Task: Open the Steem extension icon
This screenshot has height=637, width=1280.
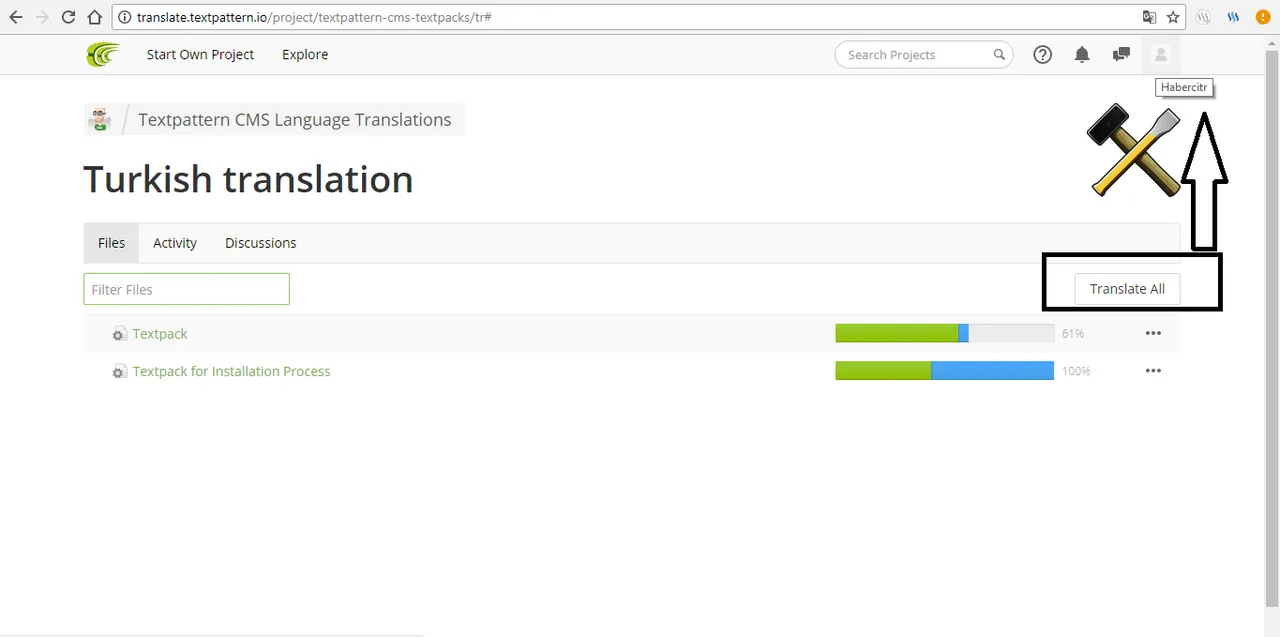Action: (1233, 17)
